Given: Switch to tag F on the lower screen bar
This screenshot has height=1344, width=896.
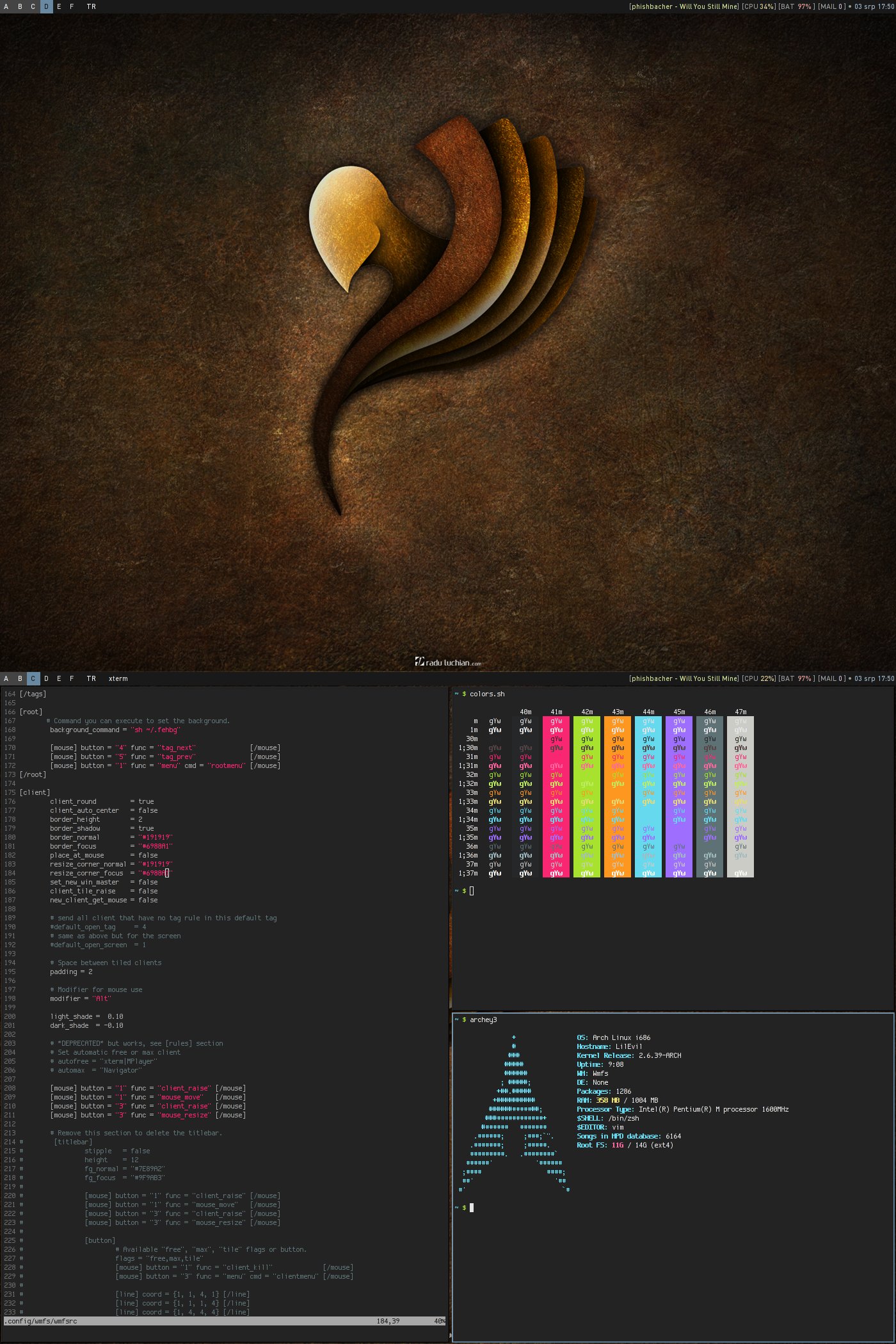Looking at the screenshot, I should pyautogui.click(x=72, y=678).
